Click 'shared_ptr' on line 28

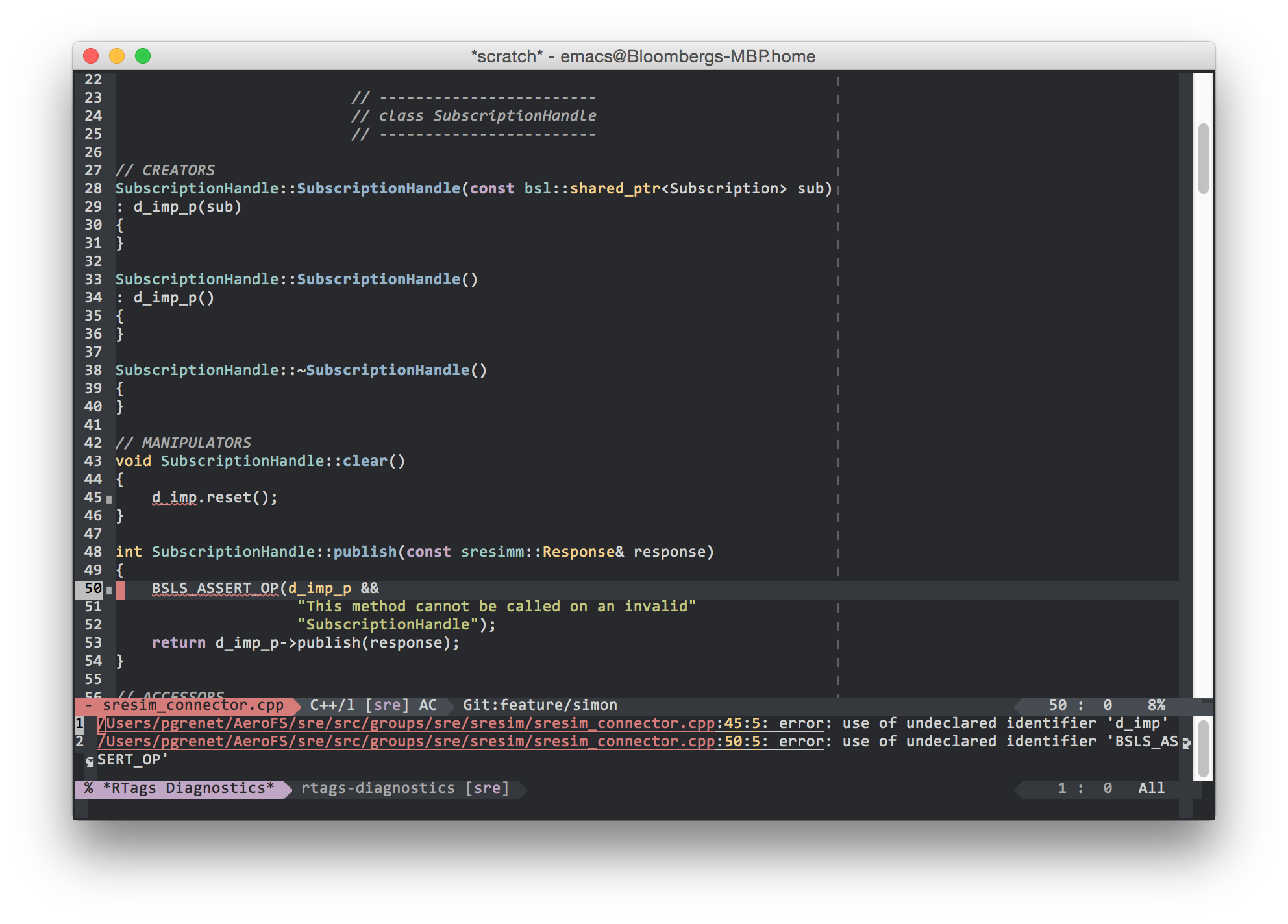[615, 188]
